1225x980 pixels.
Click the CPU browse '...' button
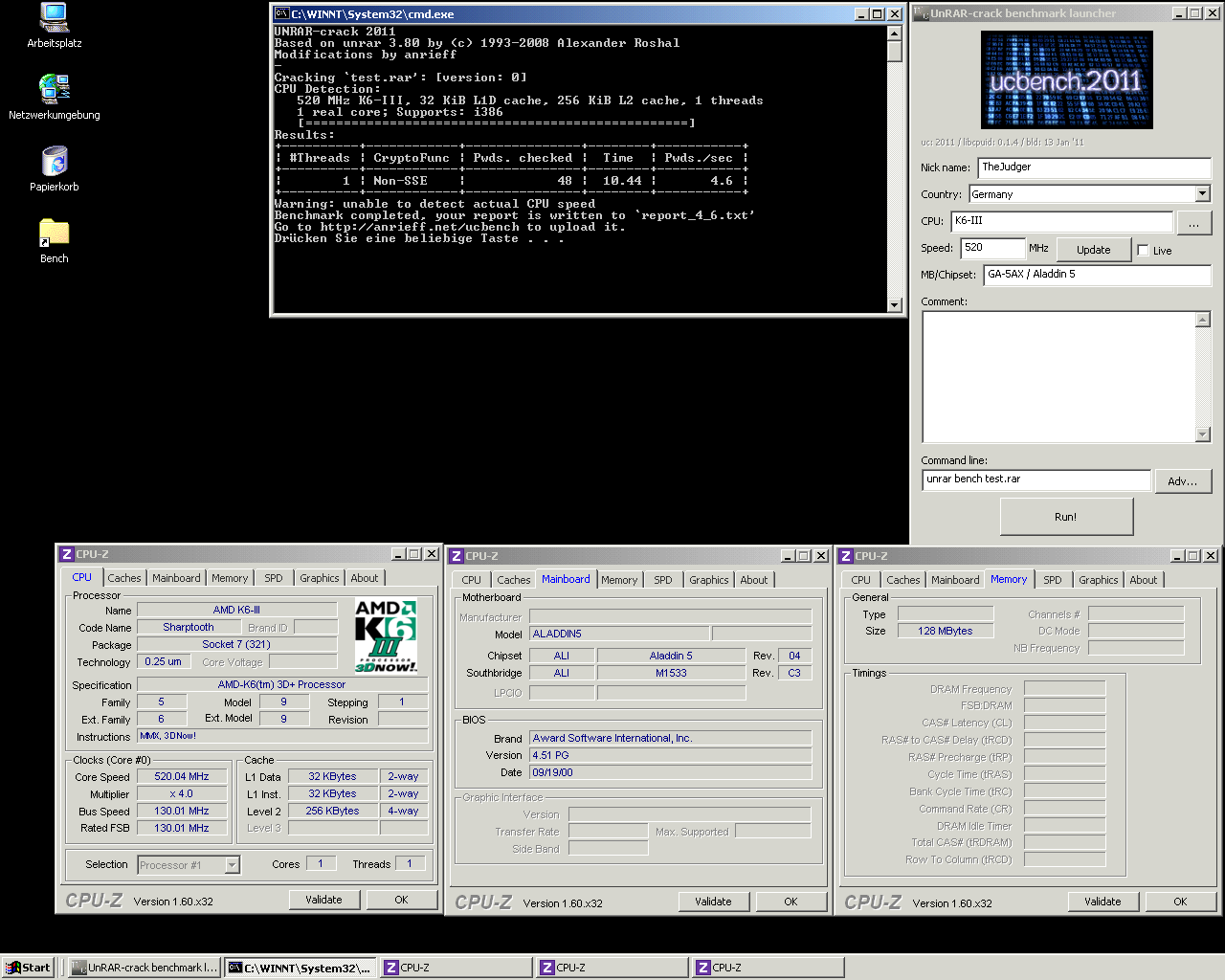click(1193, 223)
